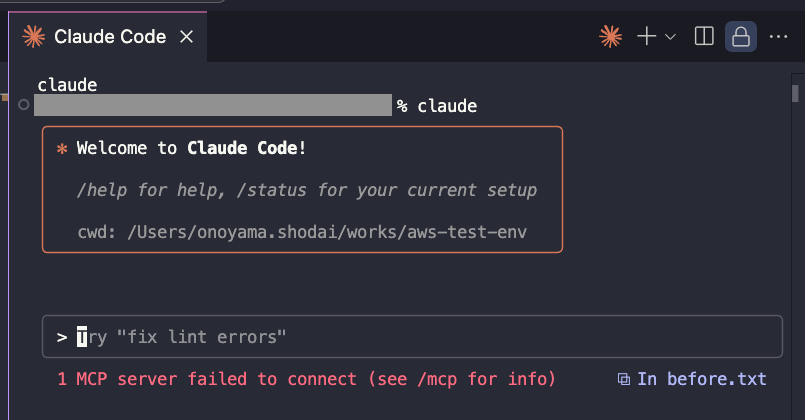
Task: Click the /help and /status hint line
Action: click(x=306, y=190)
